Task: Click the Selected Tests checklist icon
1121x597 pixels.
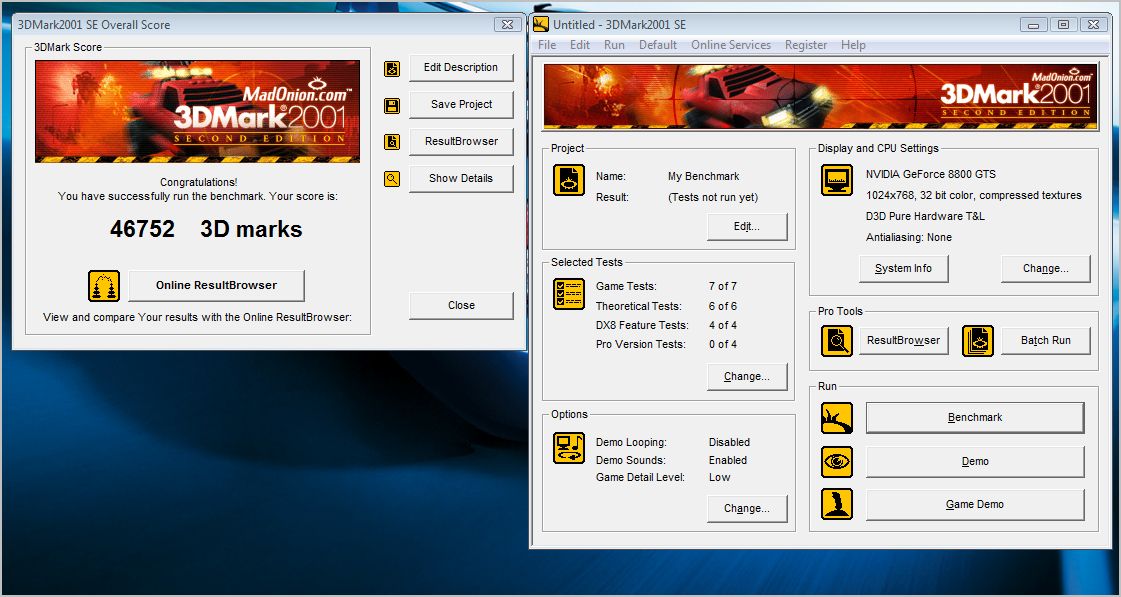Action: [569, 294]
